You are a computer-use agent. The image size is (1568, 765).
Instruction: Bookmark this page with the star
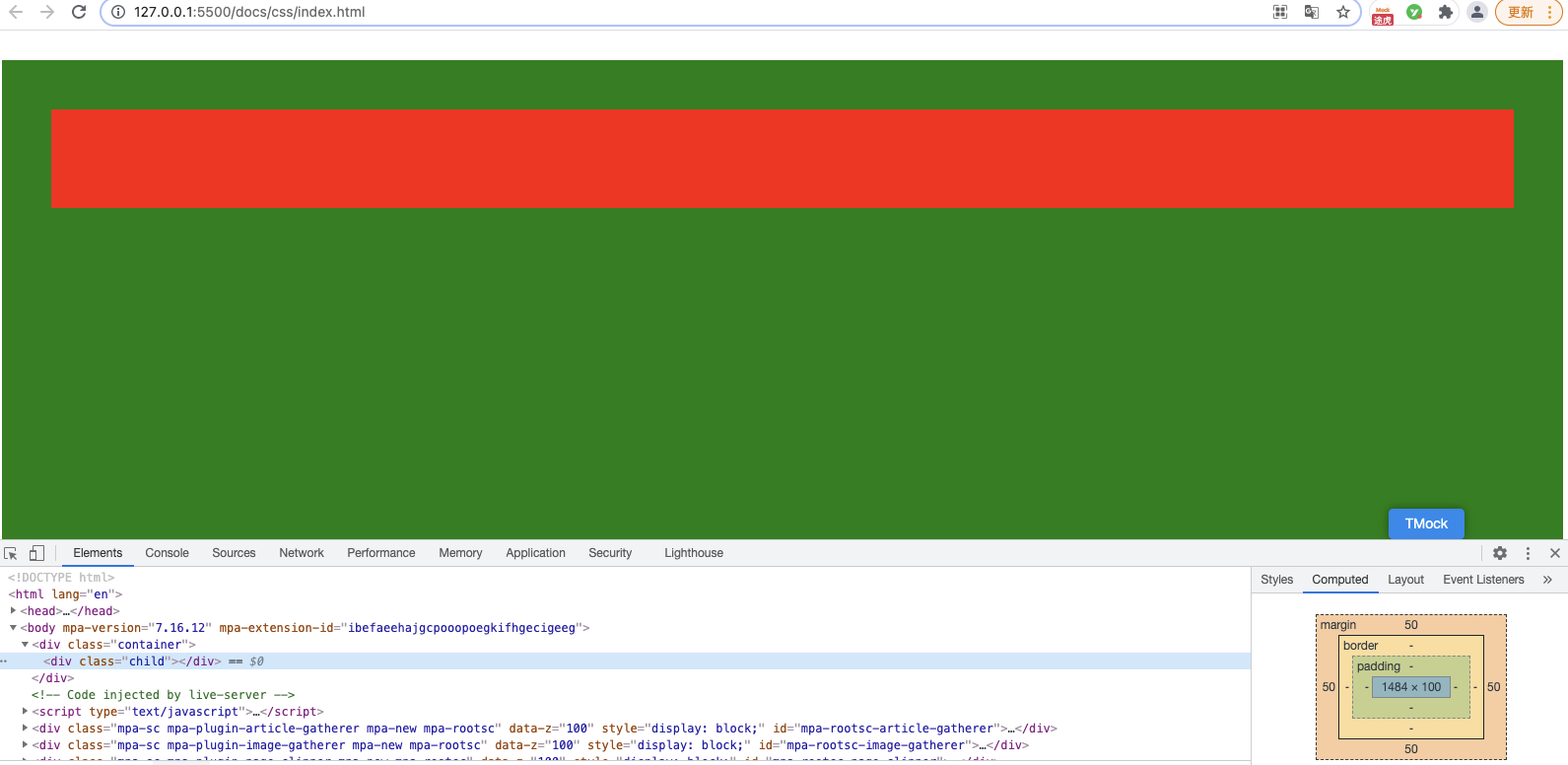coord(1343,12)
